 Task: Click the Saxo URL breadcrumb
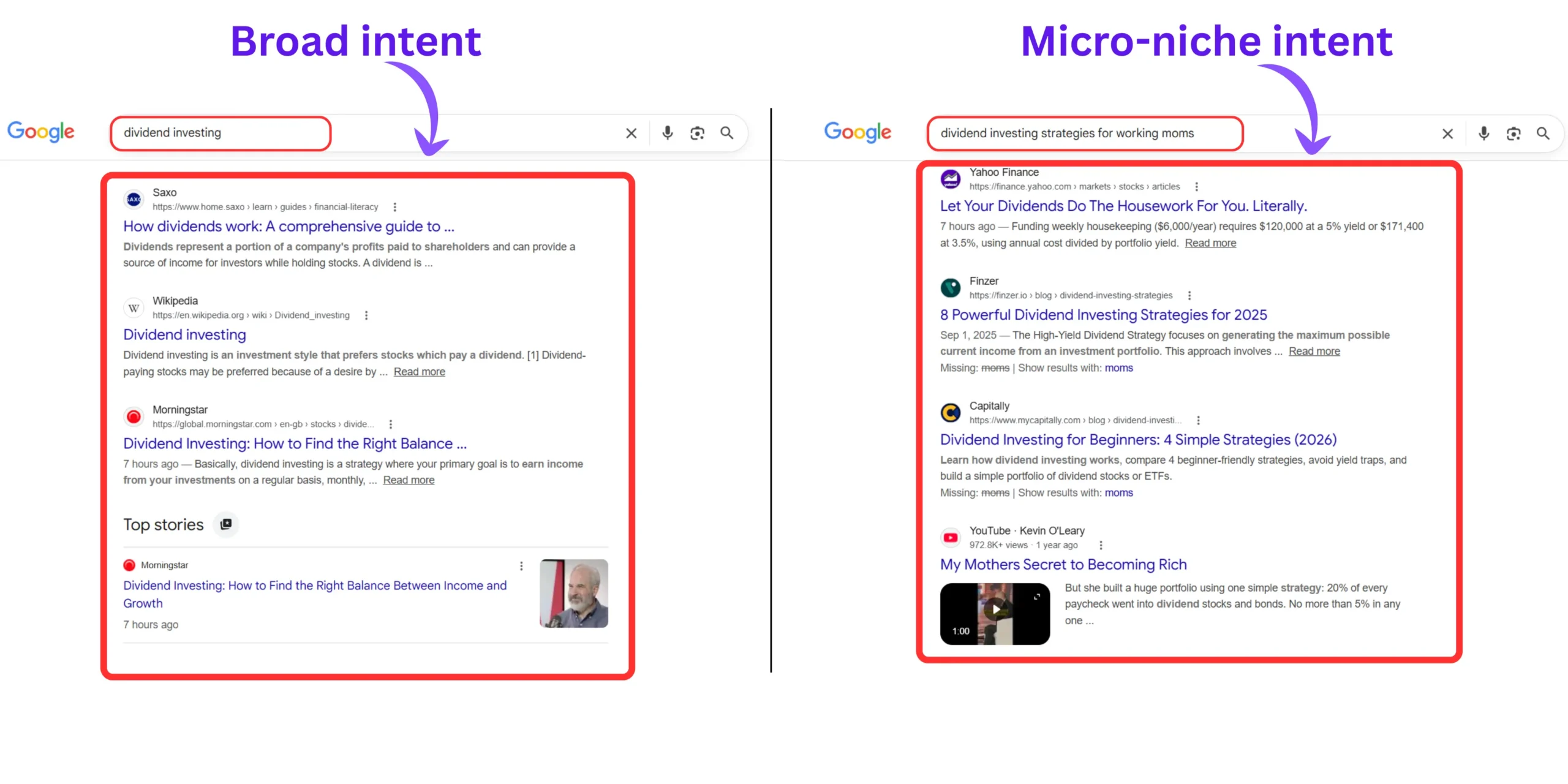[265, 207]
